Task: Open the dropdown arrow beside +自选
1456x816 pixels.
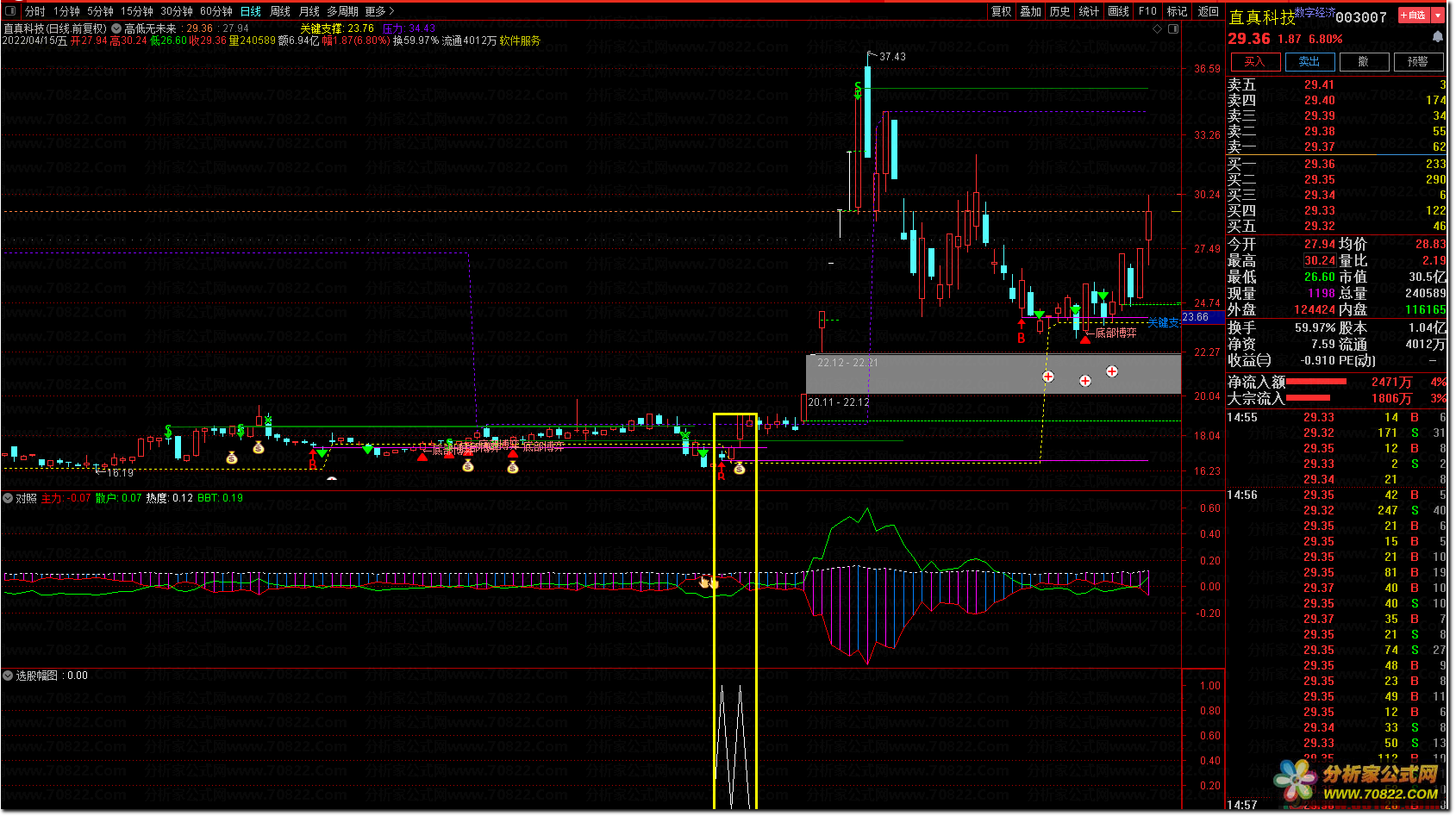Action: click(1437, 16)
